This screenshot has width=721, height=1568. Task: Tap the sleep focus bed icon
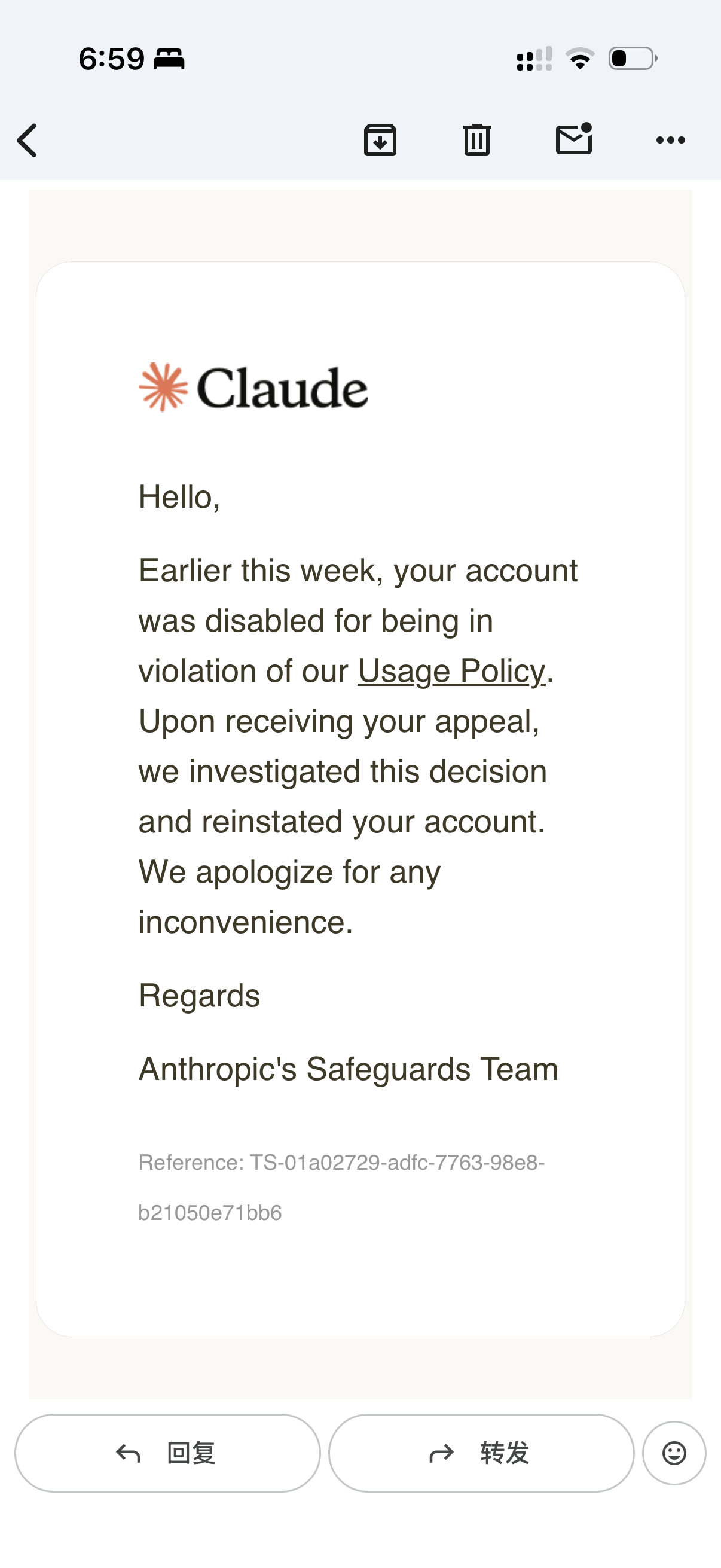pyautogui.click(x=169, y=60)
